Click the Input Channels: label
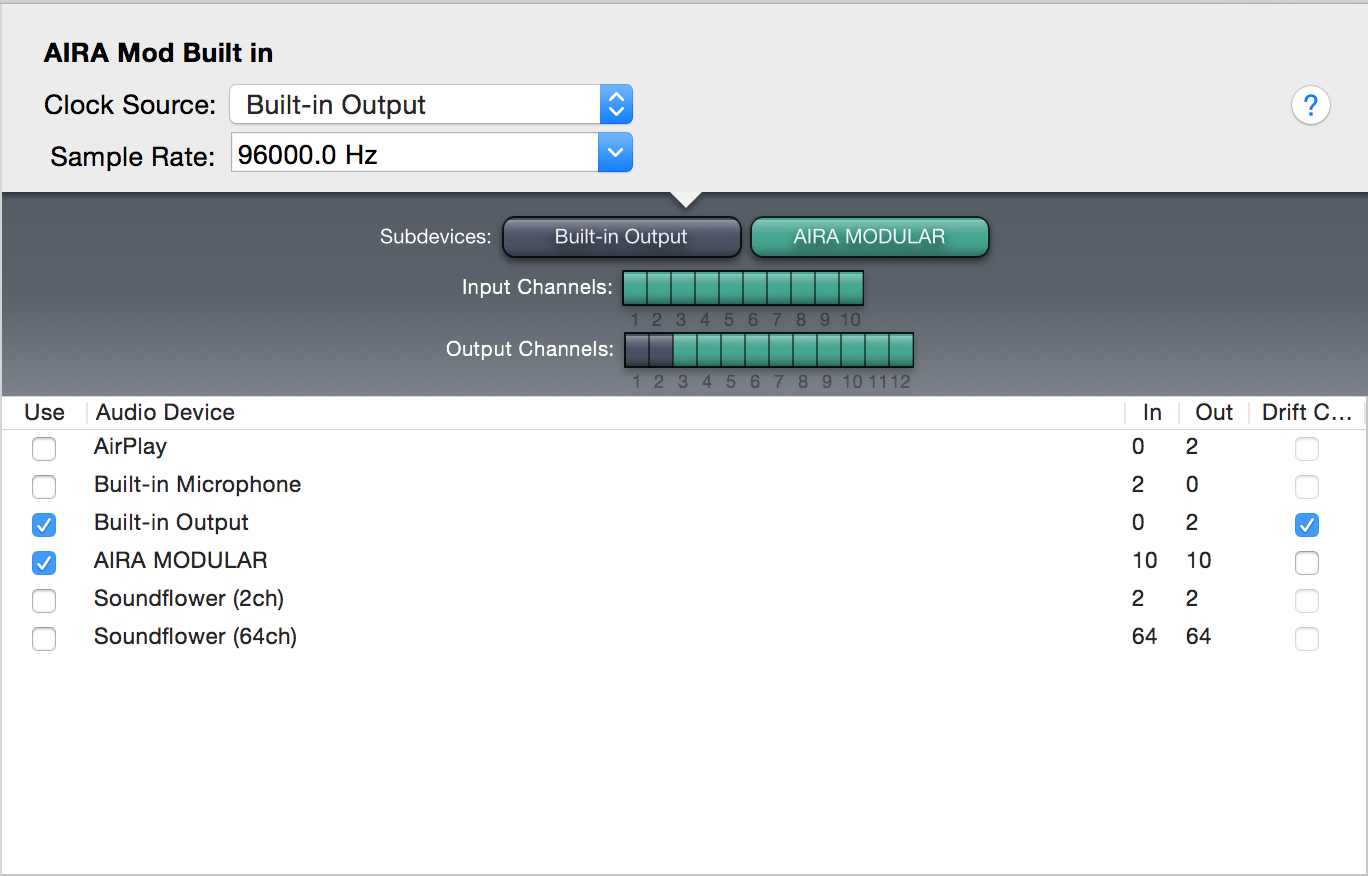 [537, 288]
